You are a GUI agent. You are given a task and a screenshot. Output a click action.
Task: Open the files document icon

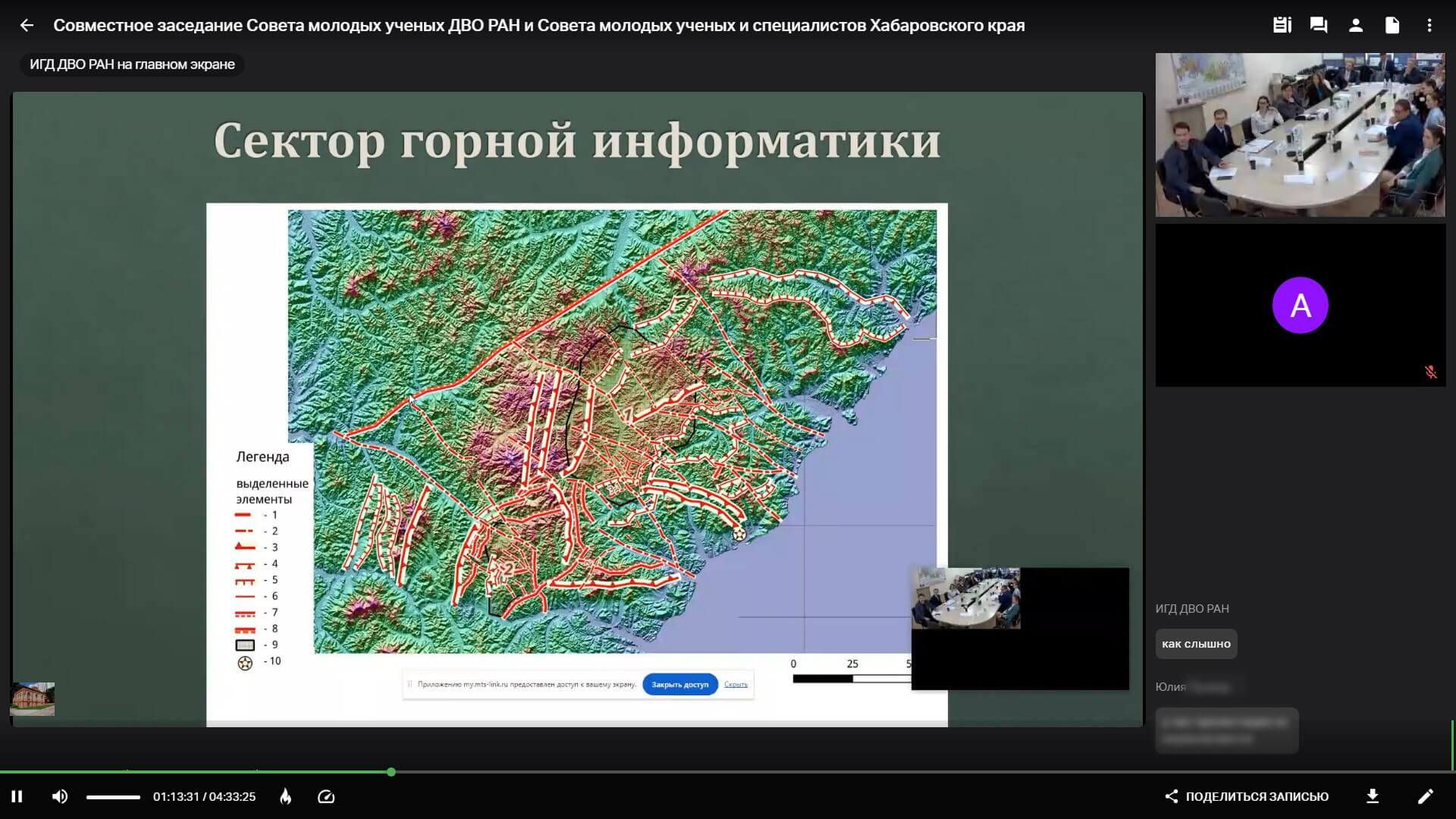coord(1392,25)
